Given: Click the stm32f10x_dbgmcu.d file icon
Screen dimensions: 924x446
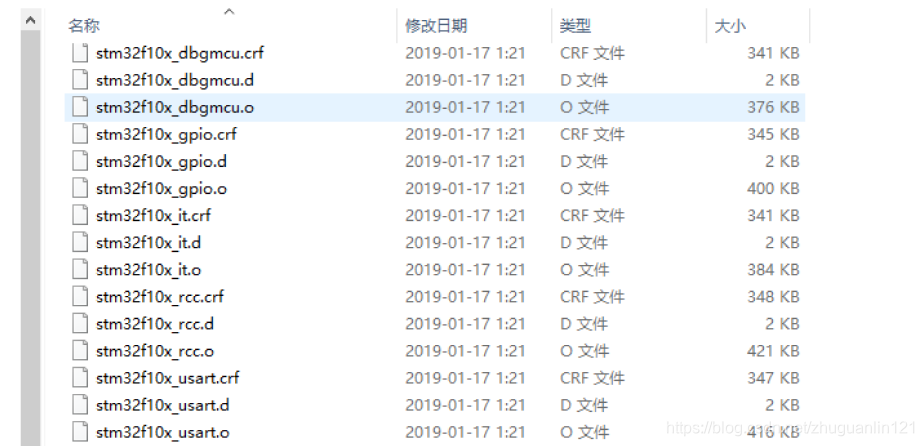Looking at the screenshot, I should [80, 80].
